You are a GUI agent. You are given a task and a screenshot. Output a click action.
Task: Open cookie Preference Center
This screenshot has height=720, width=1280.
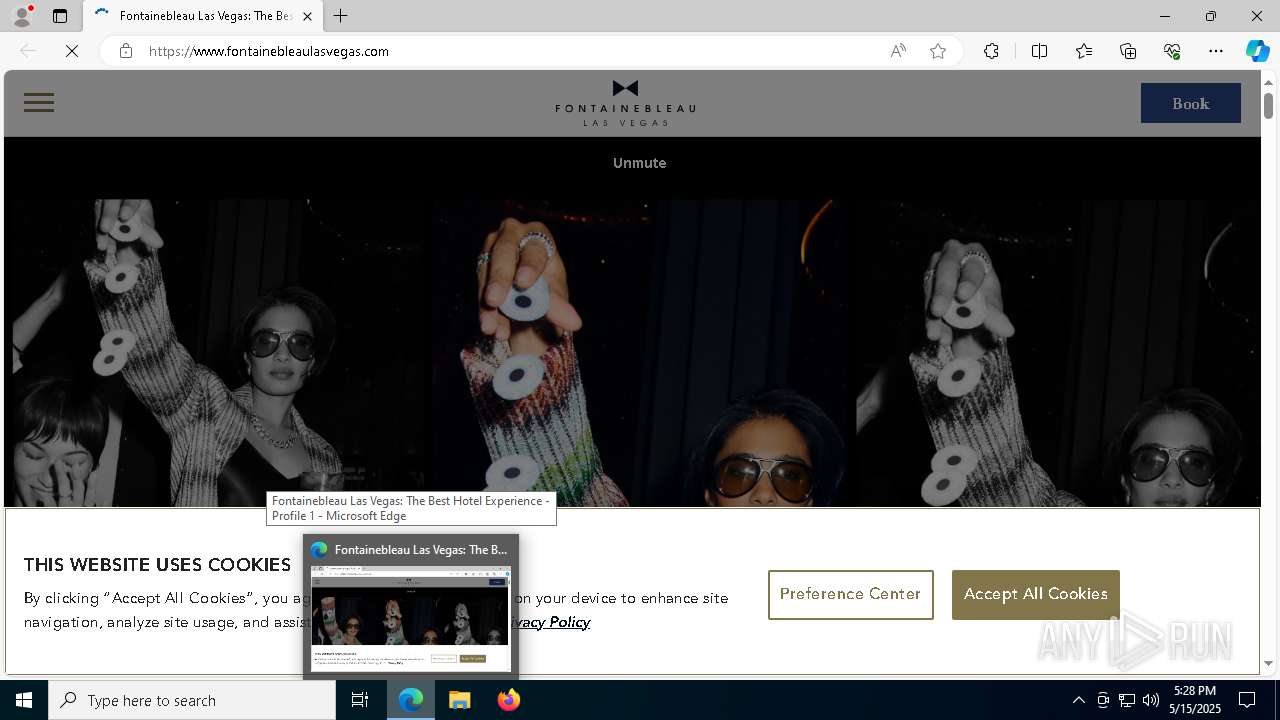[x=851, y=595]
